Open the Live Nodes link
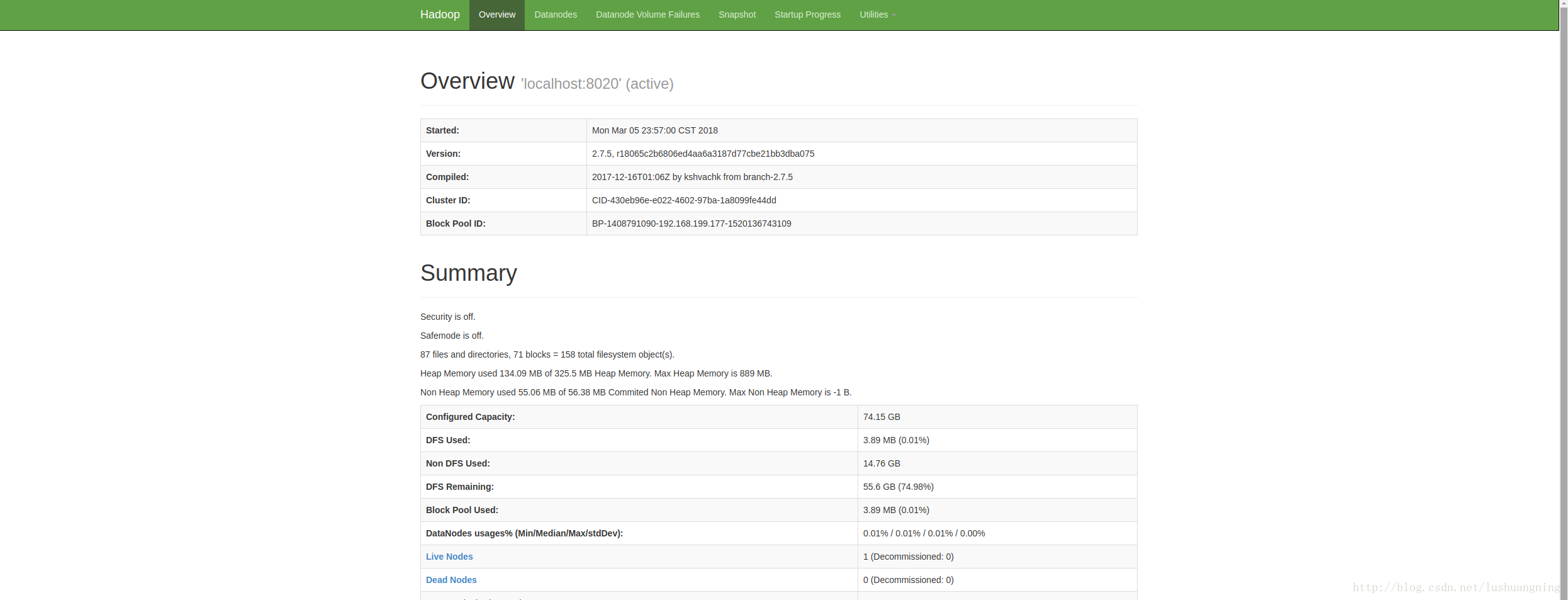 point(449,557)
